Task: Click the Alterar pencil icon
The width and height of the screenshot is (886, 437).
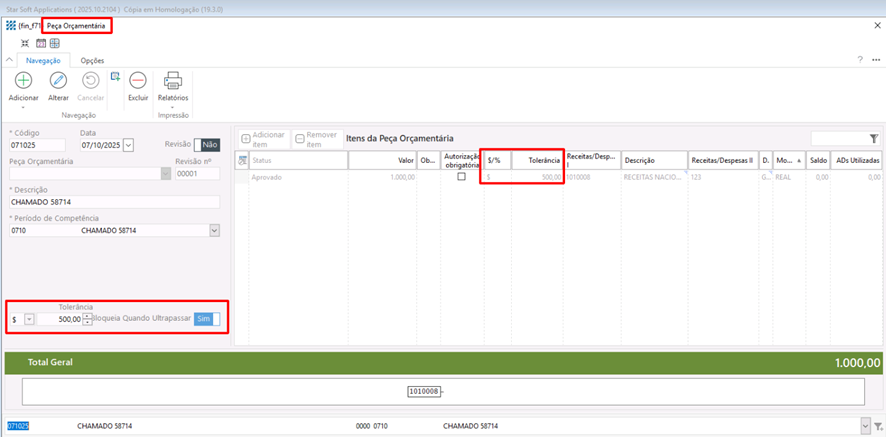Action: (x=58, y=81)
